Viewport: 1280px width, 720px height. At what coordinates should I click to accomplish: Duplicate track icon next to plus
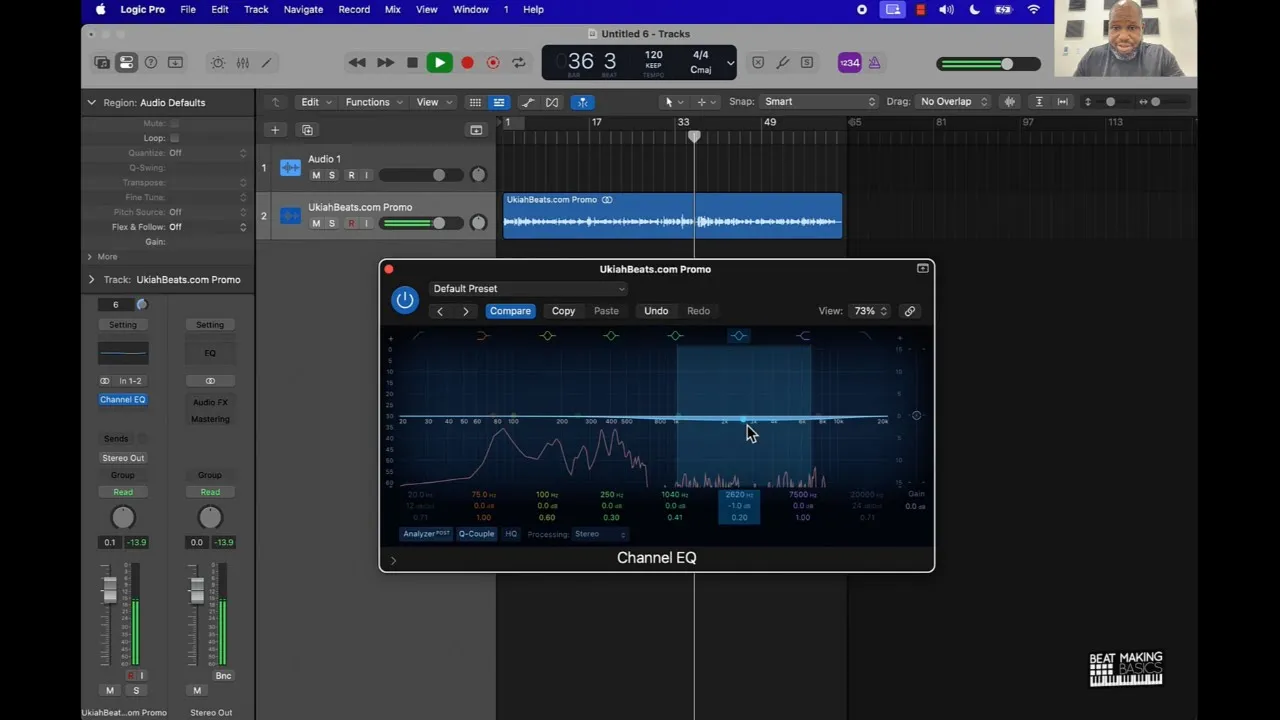pyautogui.click(x=307, y=130)
